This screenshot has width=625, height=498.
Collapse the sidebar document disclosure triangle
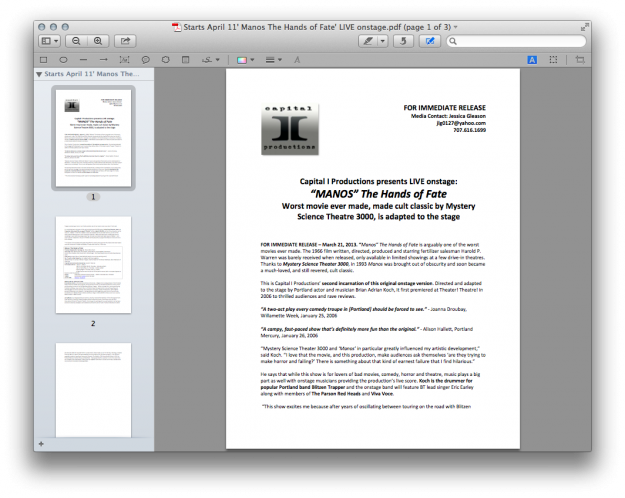pyautogui.click(x=39, y=74)
